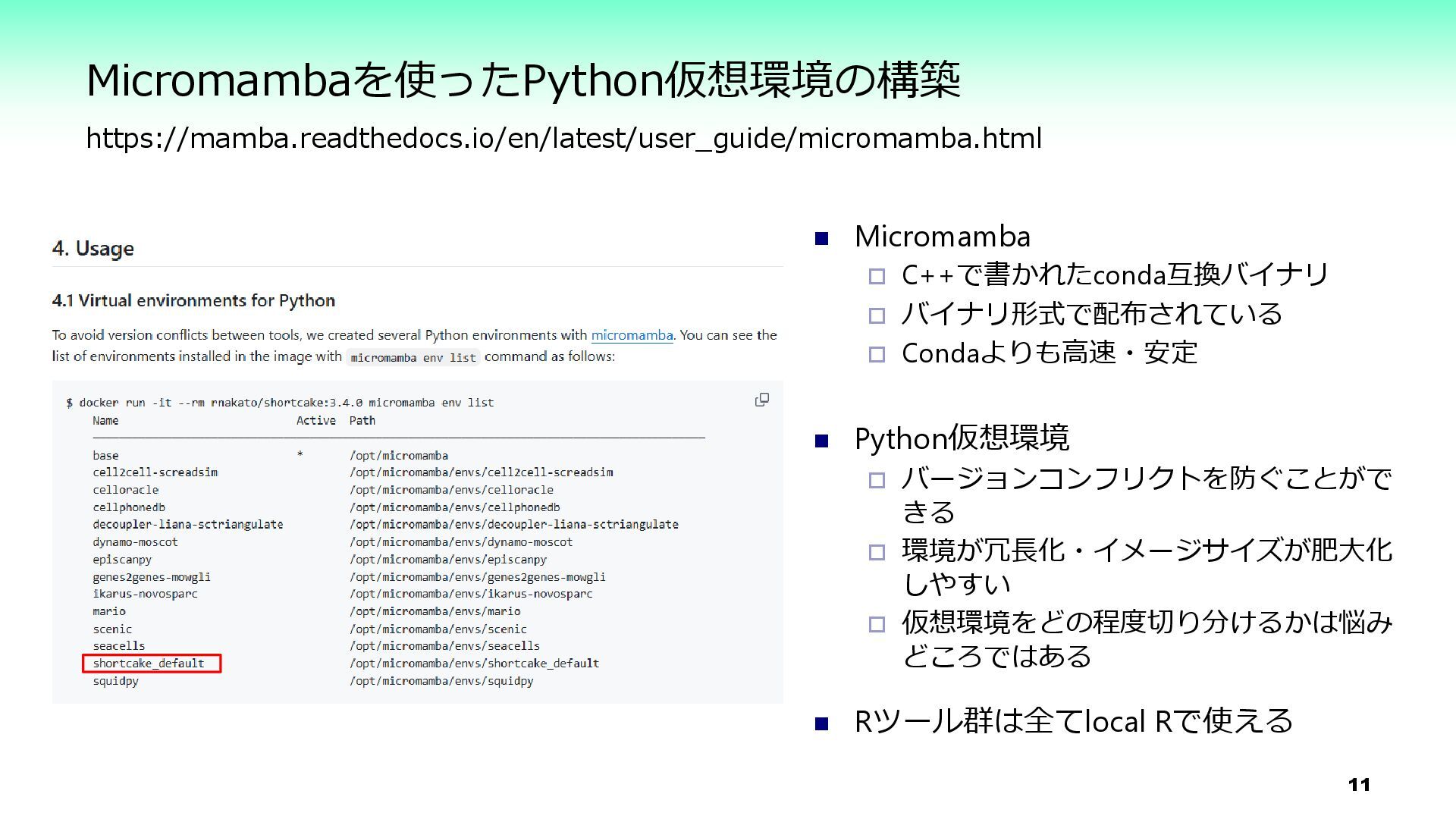Screen dimensions: 1456x819
Task: Click the blue bullet beside Python仮想環境
Action: [821, 441]
